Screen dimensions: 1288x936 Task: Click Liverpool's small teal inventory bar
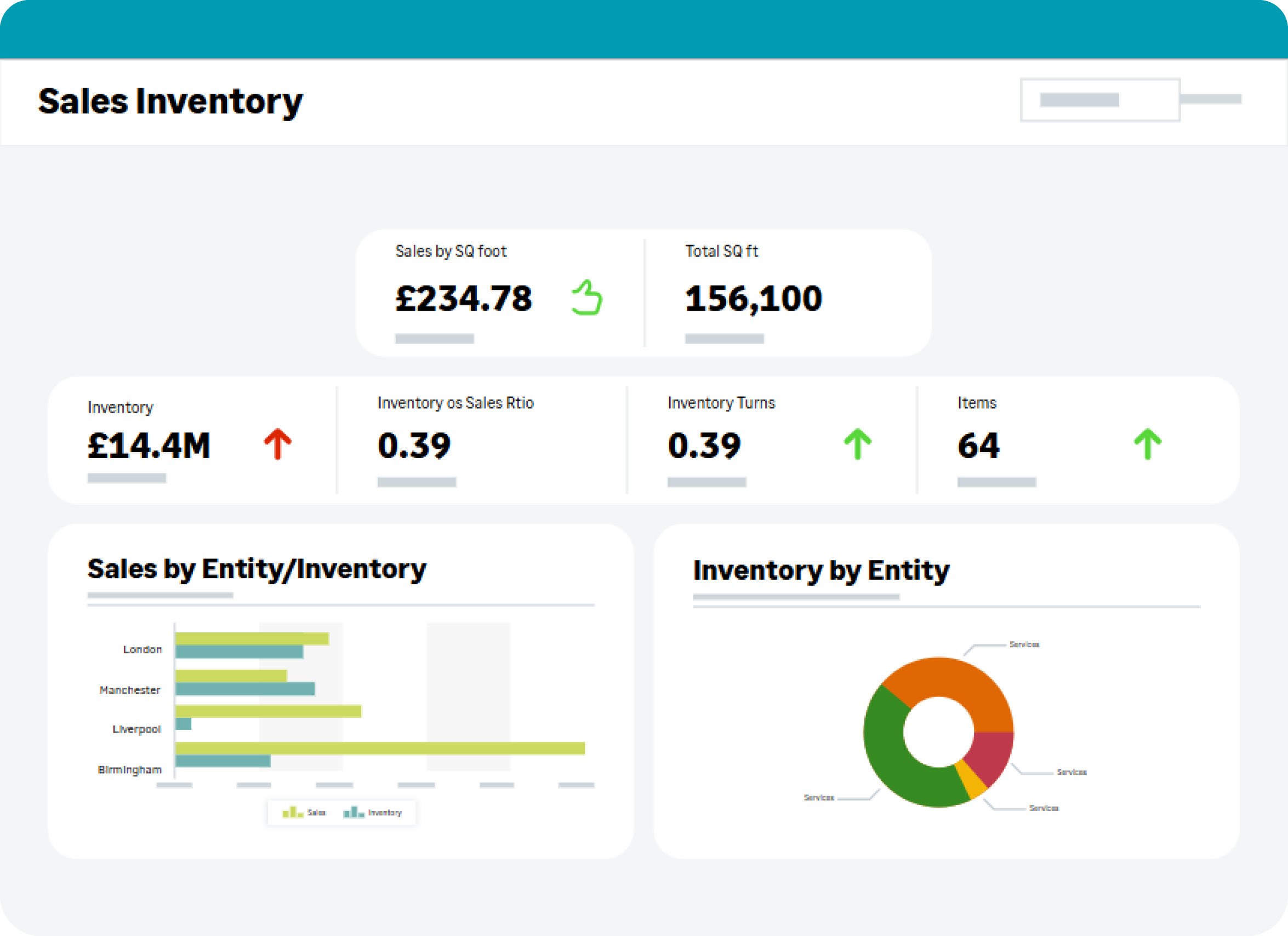coord(184,723)
